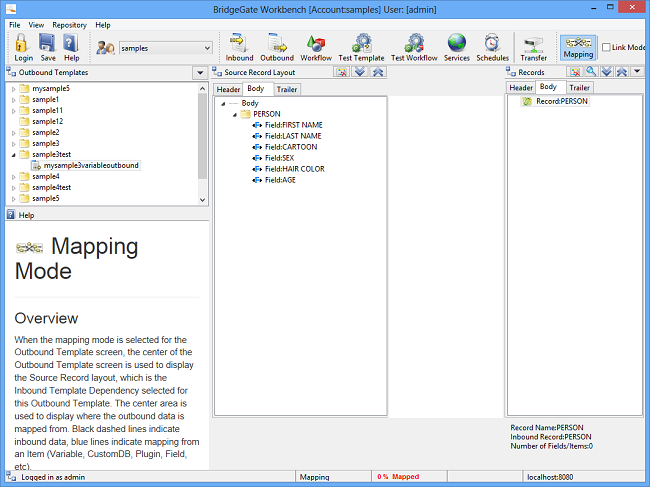Click Records panel clear mapping icon
This screenshot has width=650, height=487.
(x=575, y=72)
